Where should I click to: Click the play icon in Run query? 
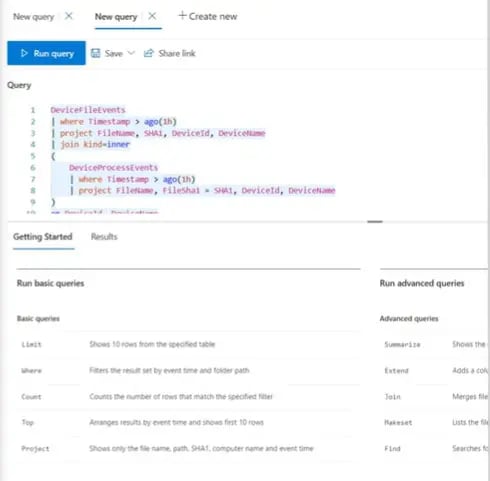click(24, 53)
